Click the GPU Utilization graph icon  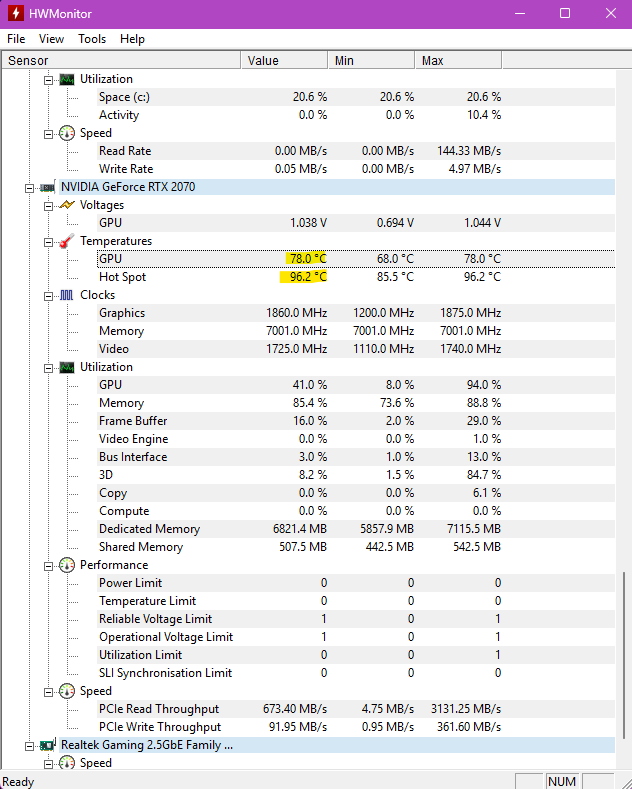coord(67,367)
